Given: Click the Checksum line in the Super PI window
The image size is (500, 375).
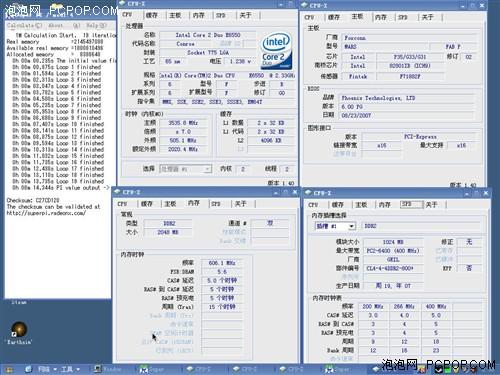Looking at the screenshot, I should click(33, 200).
